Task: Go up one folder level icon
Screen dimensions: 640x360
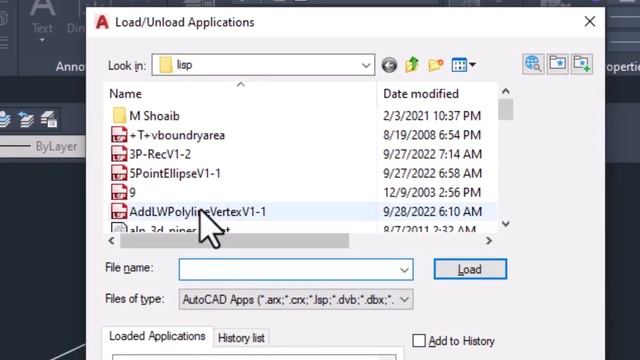Action: click(412, 64)
